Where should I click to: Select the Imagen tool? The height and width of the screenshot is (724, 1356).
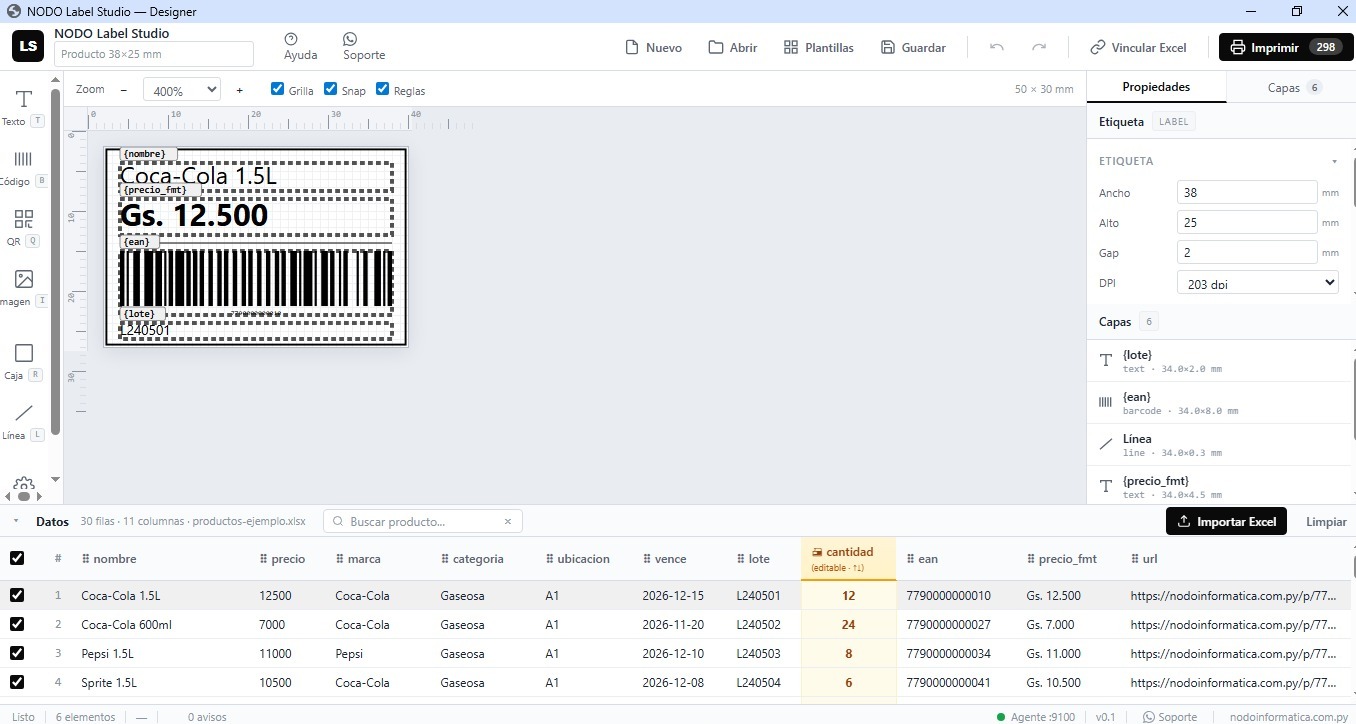pos(24,287)
